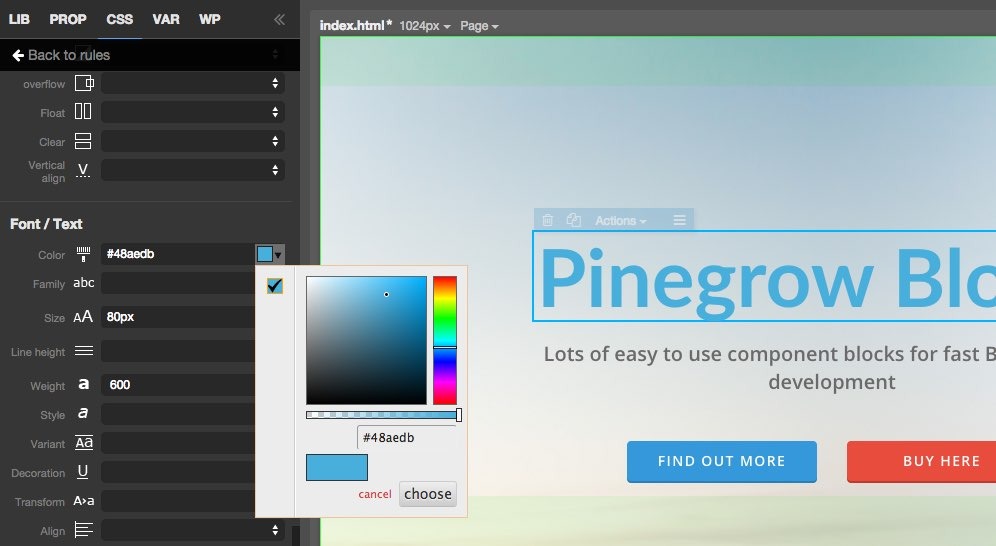Edit the Variant value field
The height and width of the screenshot is (546, 996).
(x=178, y=443)
